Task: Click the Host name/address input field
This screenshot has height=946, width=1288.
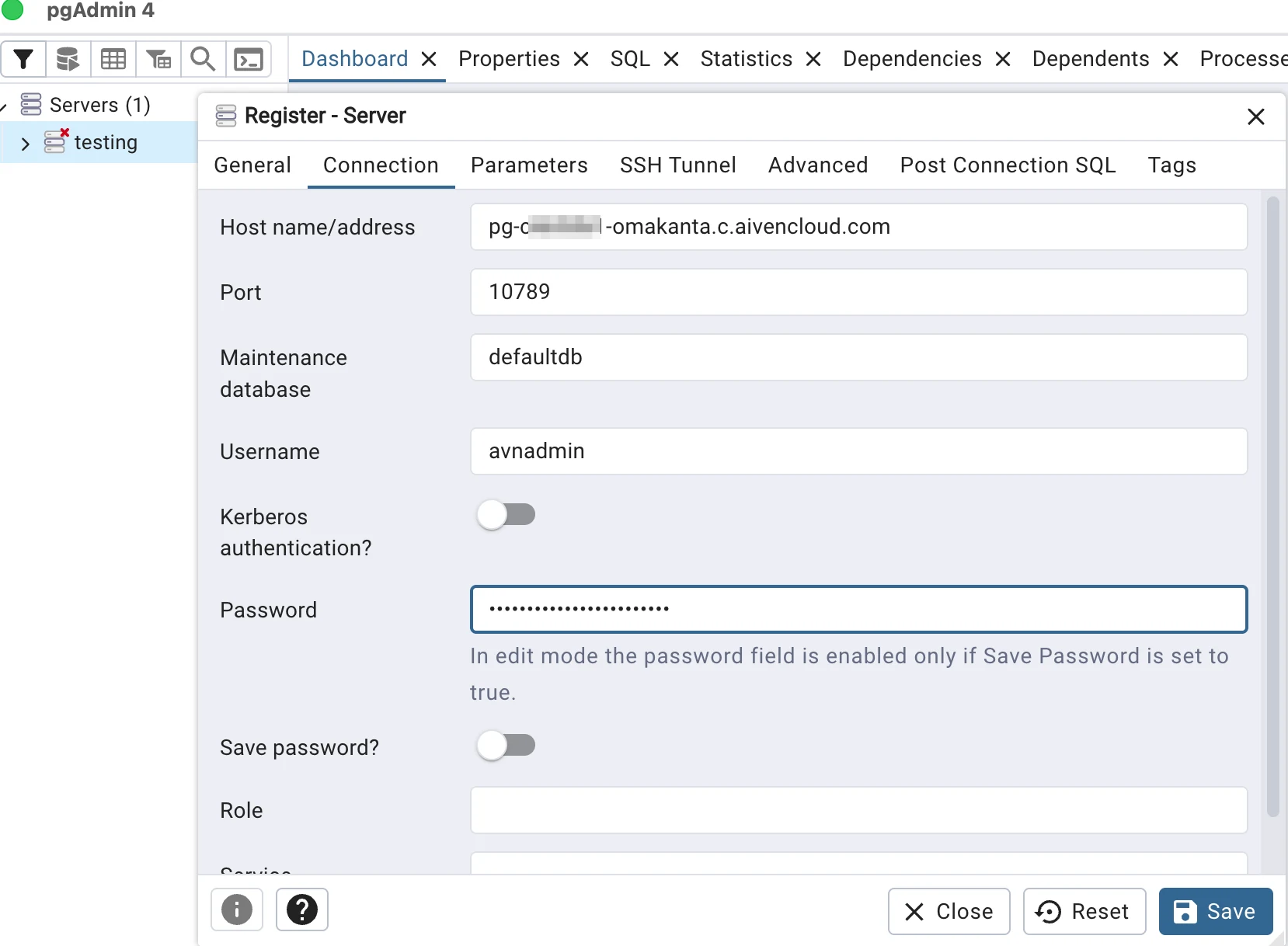Action: pyautogui.click(x=858, y=227)
